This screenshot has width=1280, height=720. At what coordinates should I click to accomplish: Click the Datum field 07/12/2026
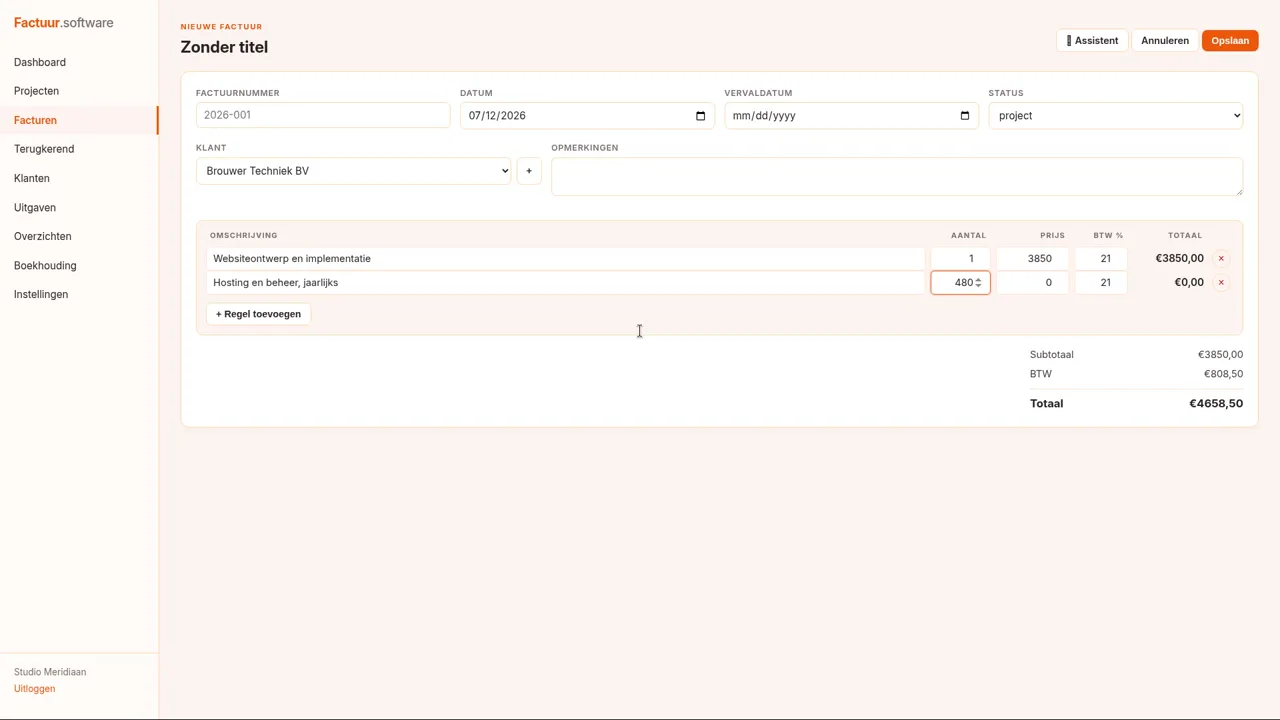[x=587, y=115]
